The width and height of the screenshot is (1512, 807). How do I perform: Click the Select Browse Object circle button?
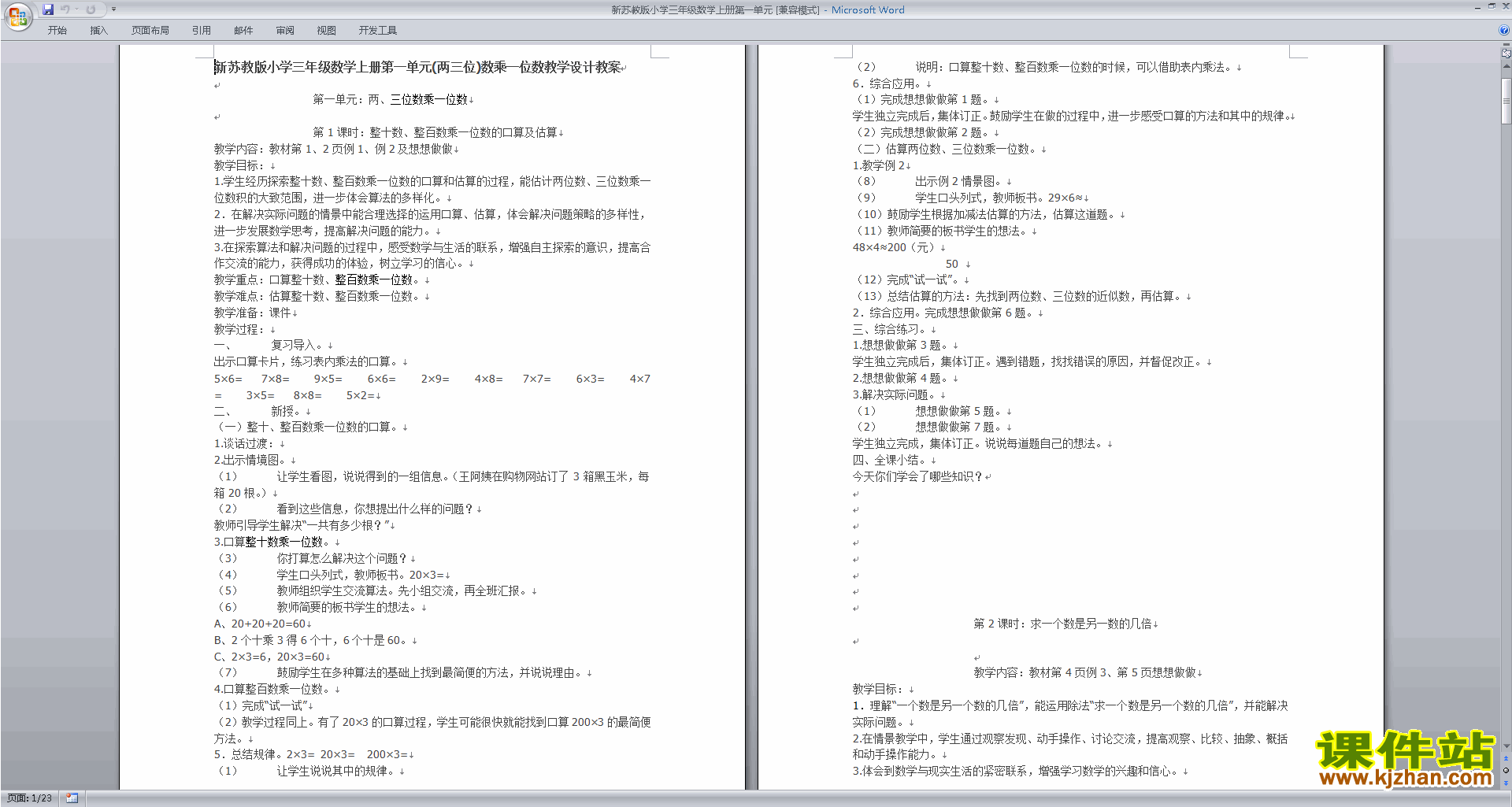click(1506, 770)
